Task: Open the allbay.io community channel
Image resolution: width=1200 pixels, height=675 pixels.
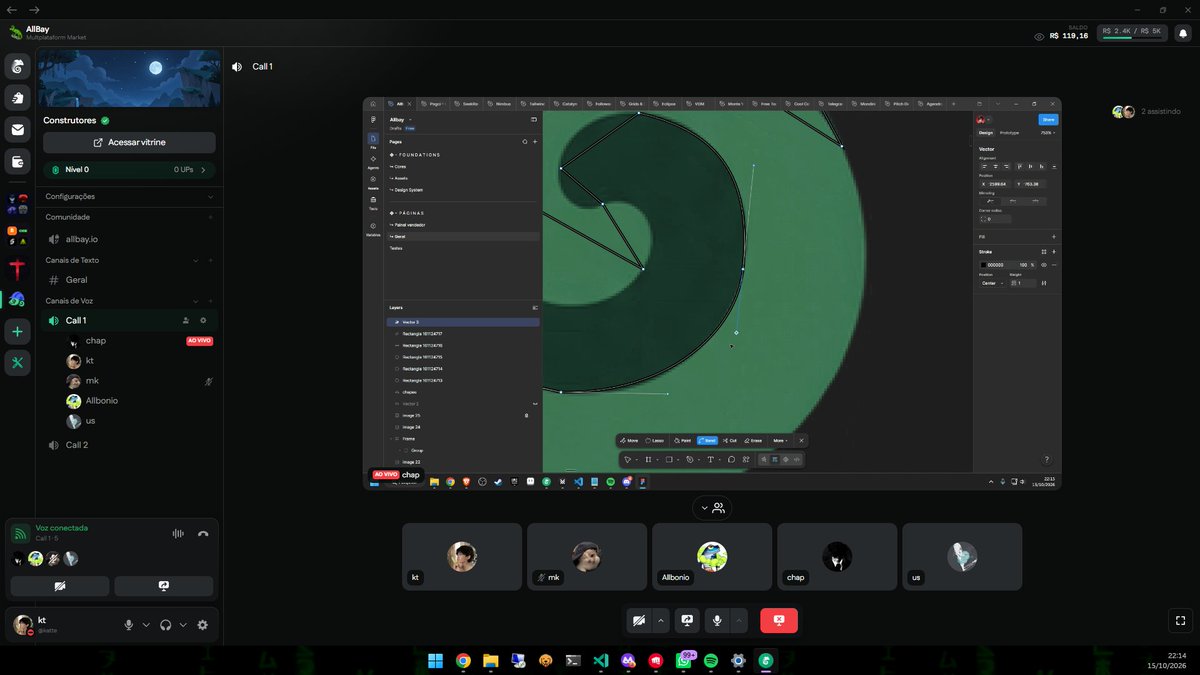Action: (128, 239)
